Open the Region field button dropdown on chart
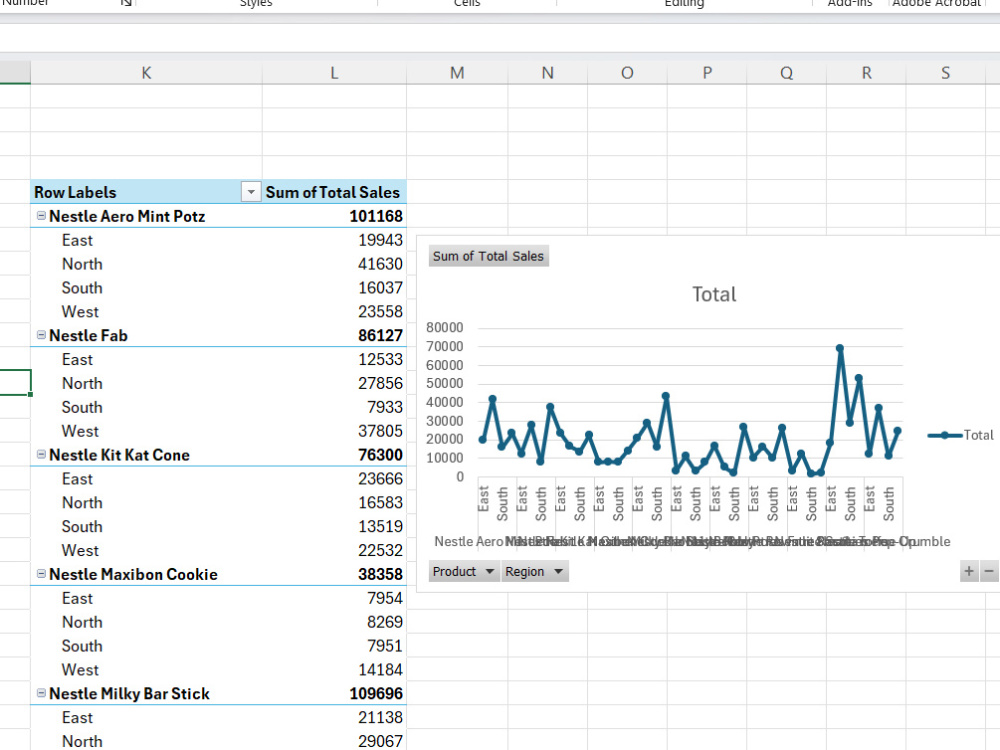This screenshot has width=1000, height=750. 534,571
